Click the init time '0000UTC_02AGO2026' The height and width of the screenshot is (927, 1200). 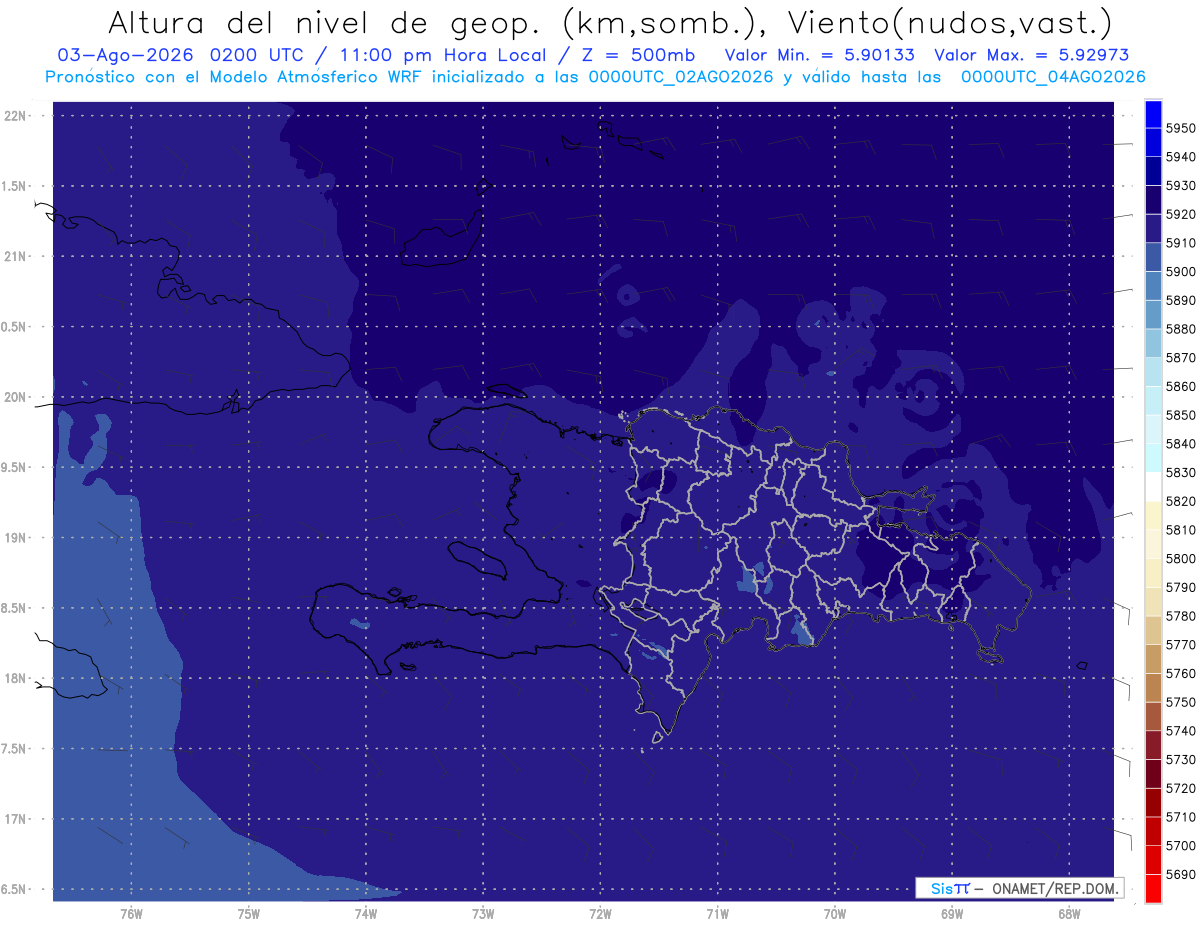point(681,77)
